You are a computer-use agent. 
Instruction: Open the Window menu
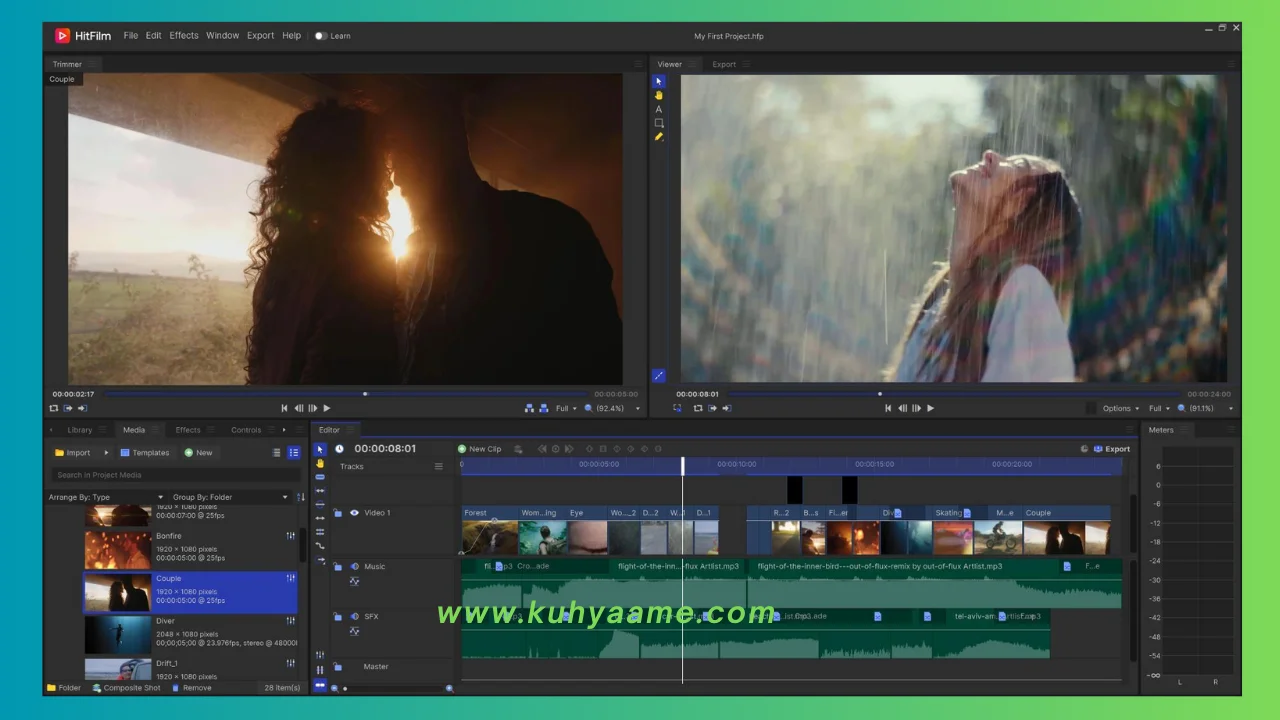[x=222, y=35]
